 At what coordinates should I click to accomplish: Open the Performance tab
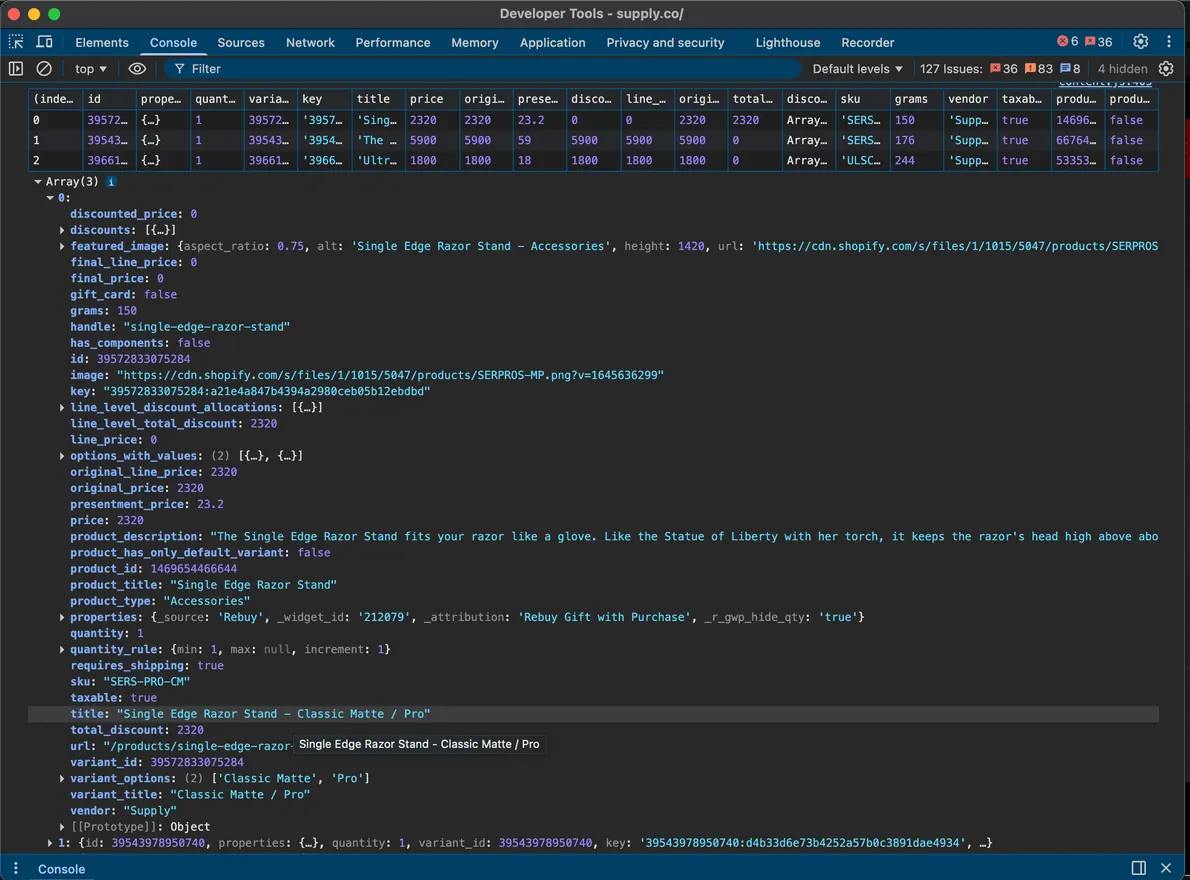point(392,42)
